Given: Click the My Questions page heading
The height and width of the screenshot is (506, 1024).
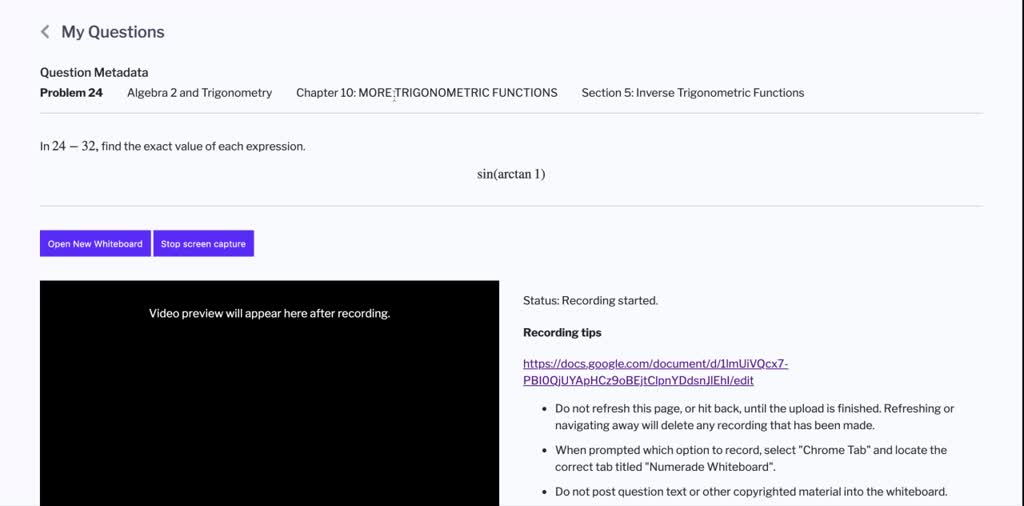Looking at the screenshot, I should [112, 32].
